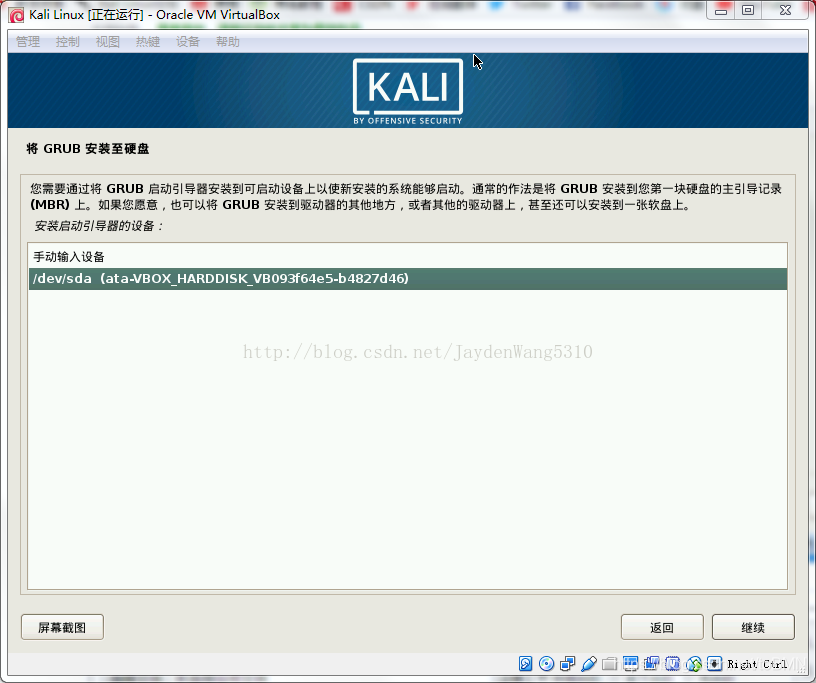This screenshot has width=816, height=683.
Task: Open the 控制 menu
Action: (68, 42)
